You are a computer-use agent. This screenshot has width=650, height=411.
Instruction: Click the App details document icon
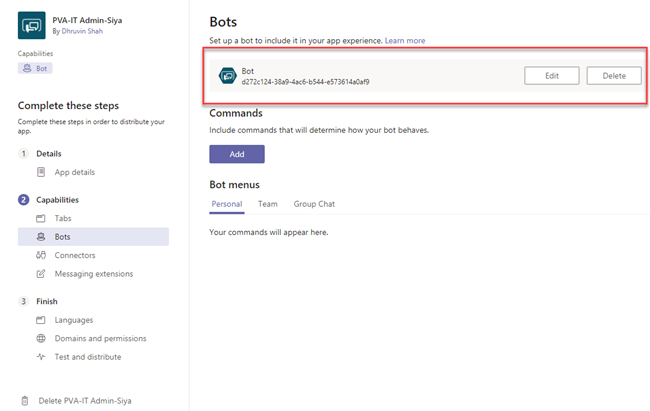[x=41, y=172]
